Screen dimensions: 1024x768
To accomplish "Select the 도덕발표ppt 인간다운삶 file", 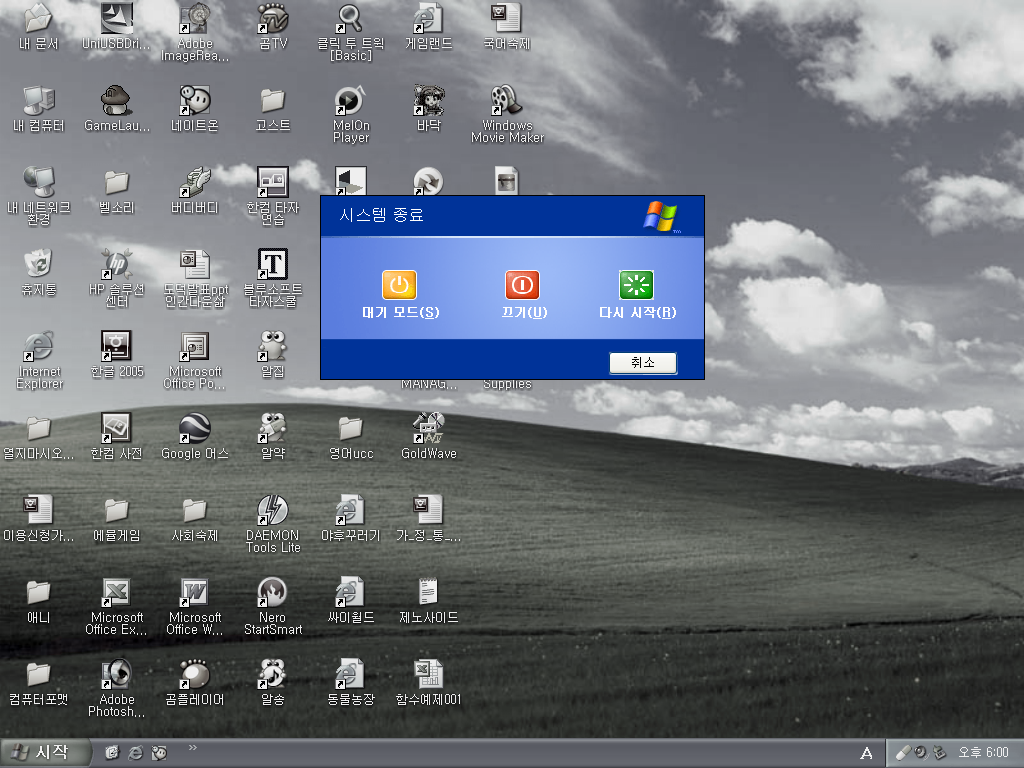I will (x=195, y=279).
